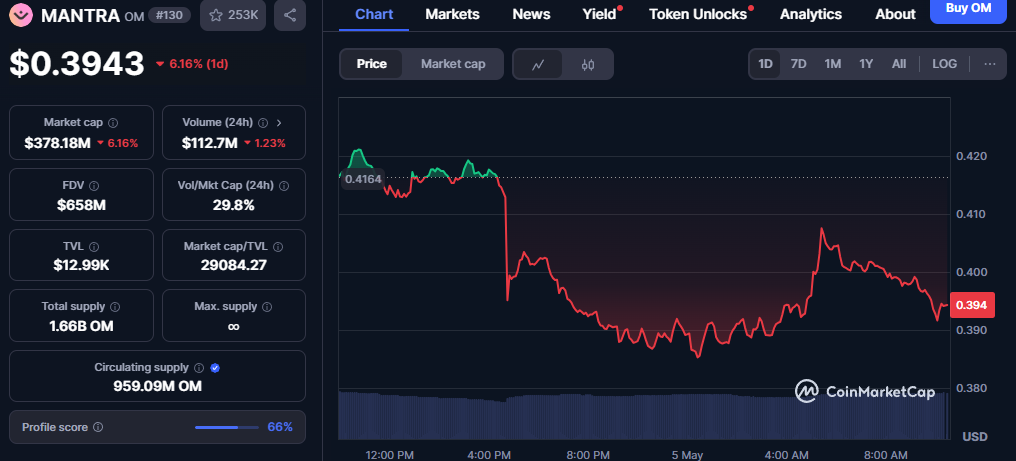Click the USD currency label on chart
The image size is (1016, 461).
975,437
